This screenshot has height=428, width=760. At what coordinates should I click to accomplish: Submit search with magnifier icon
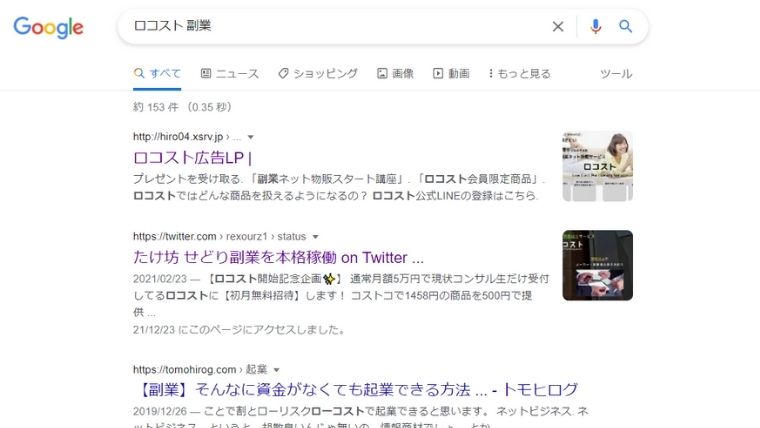625,26
